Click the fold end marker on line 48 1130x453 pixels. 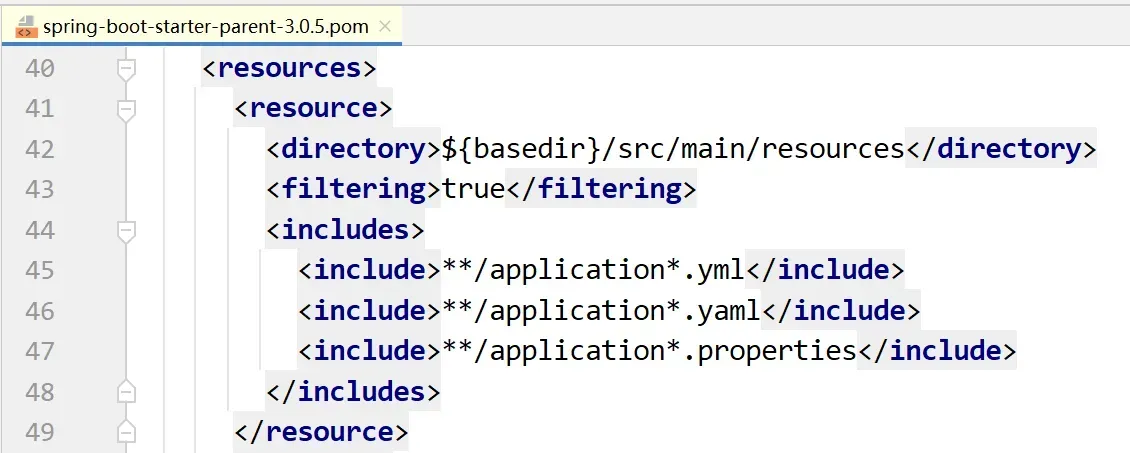[126, 392]
